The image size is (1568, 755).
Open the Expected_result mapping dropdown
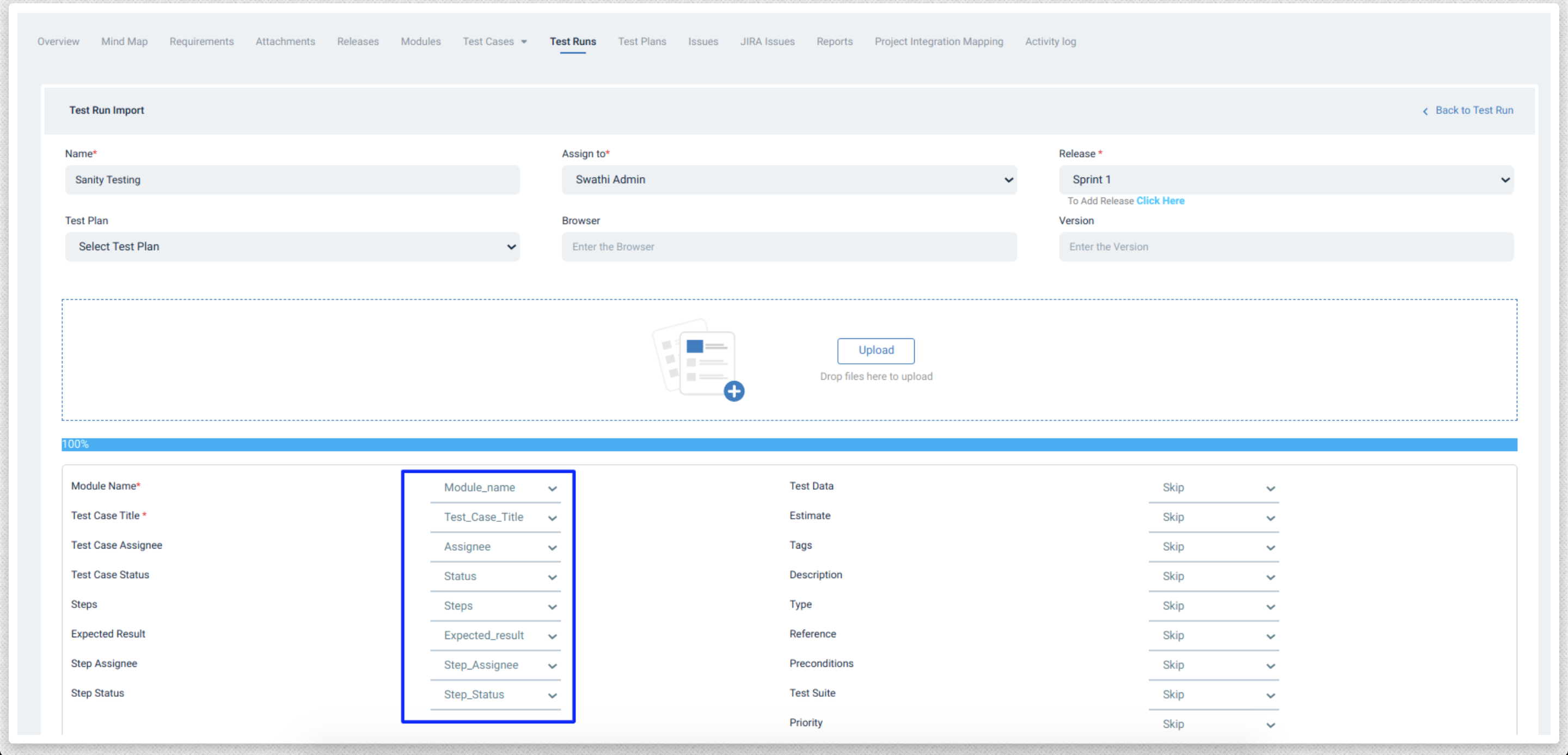(495, 635)
